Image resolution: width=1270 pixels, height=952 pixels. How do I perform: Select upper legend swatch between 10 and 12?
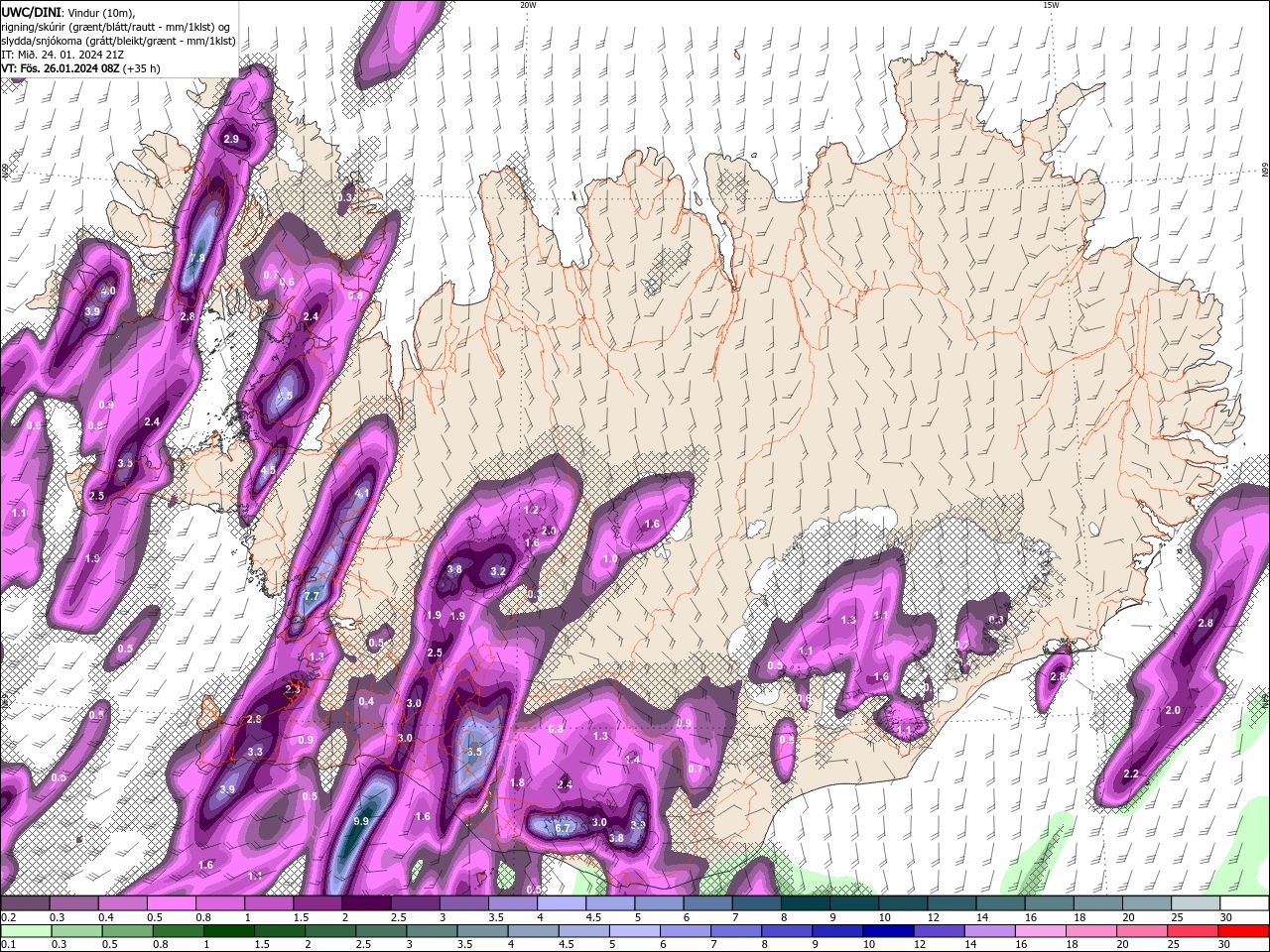coord(905,903)
